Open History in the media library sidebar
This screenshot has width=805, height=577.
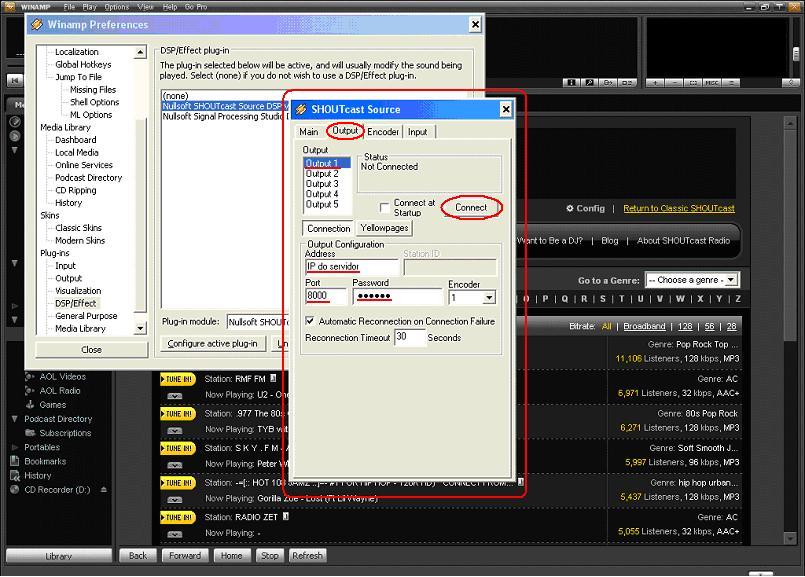[x=37, y=476]
